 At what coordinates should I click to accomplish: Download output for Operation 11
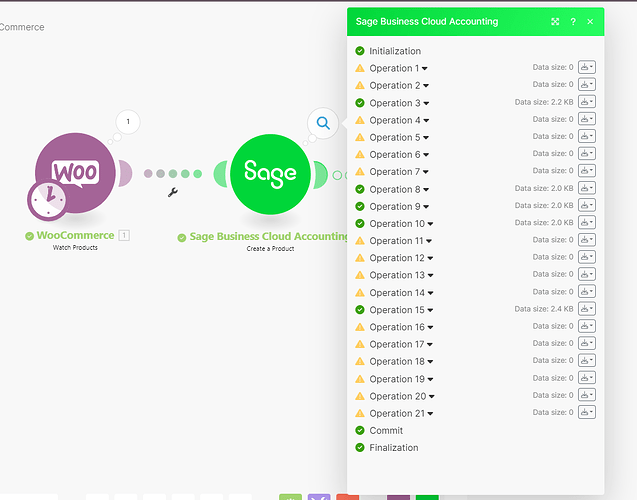(x=587, y=240)
